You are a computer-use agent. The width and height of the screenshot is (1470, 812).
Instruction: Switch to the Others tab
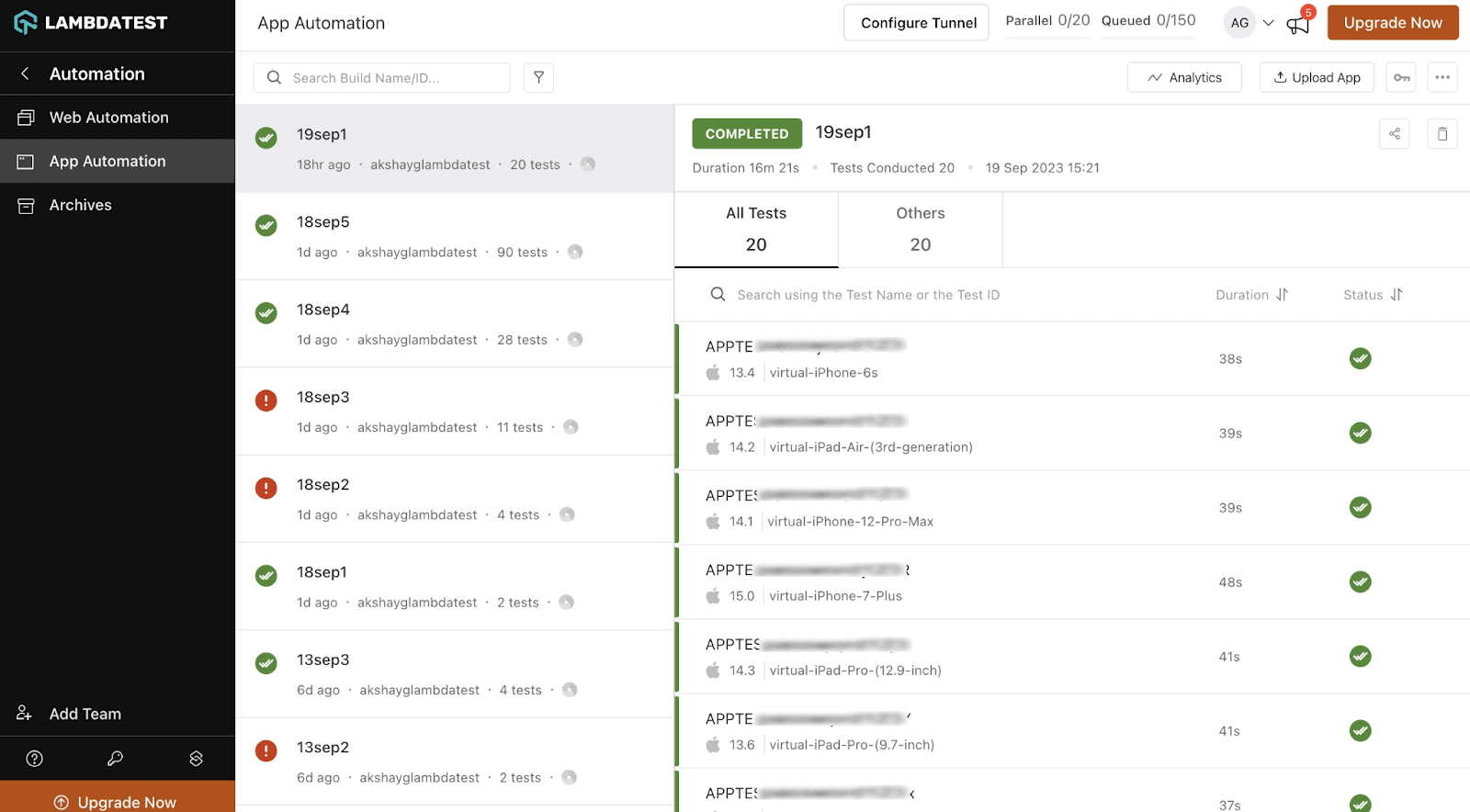pos(920,229)
